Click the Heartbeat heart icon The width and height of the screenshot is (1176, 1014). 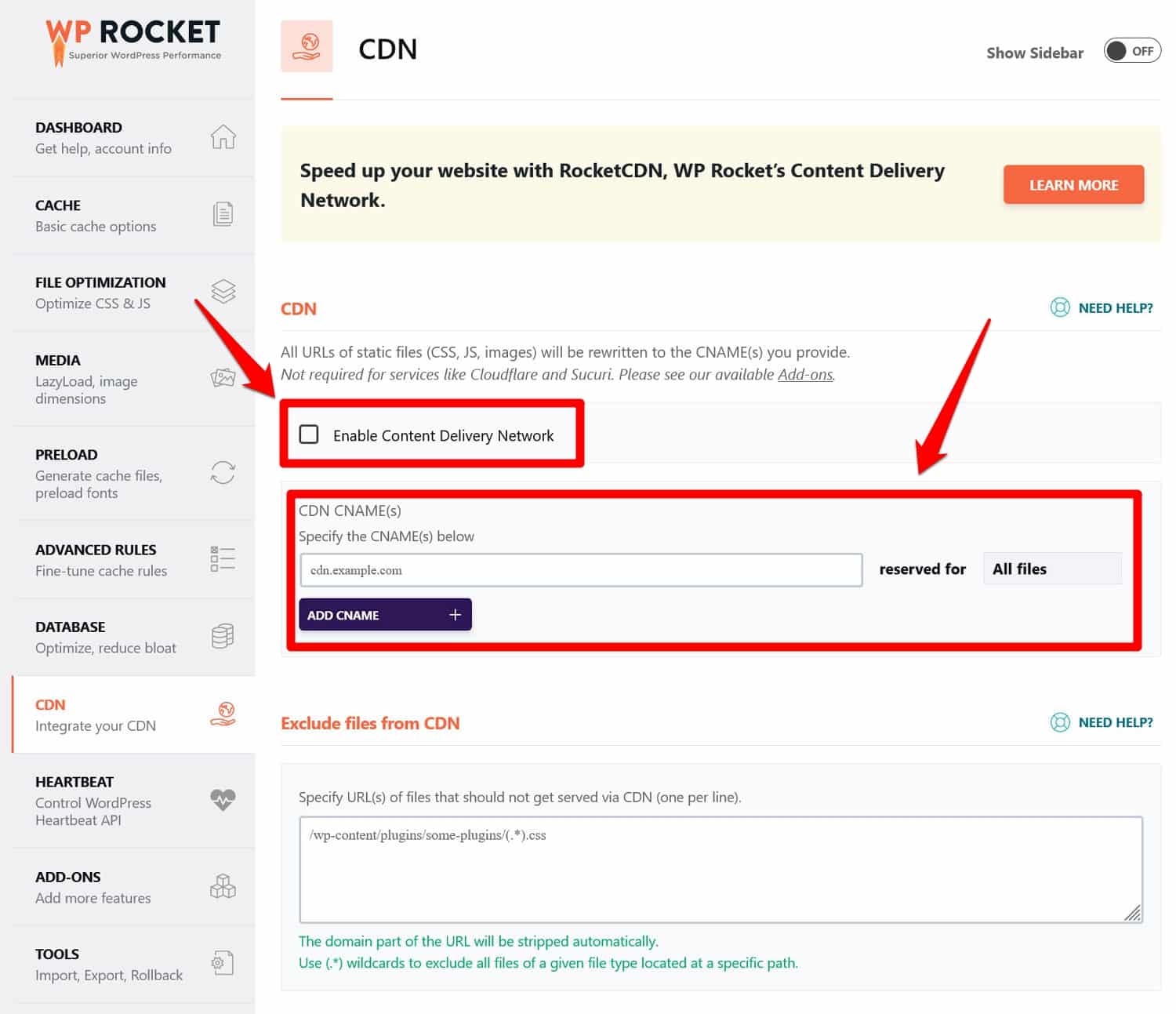(223, 799)
